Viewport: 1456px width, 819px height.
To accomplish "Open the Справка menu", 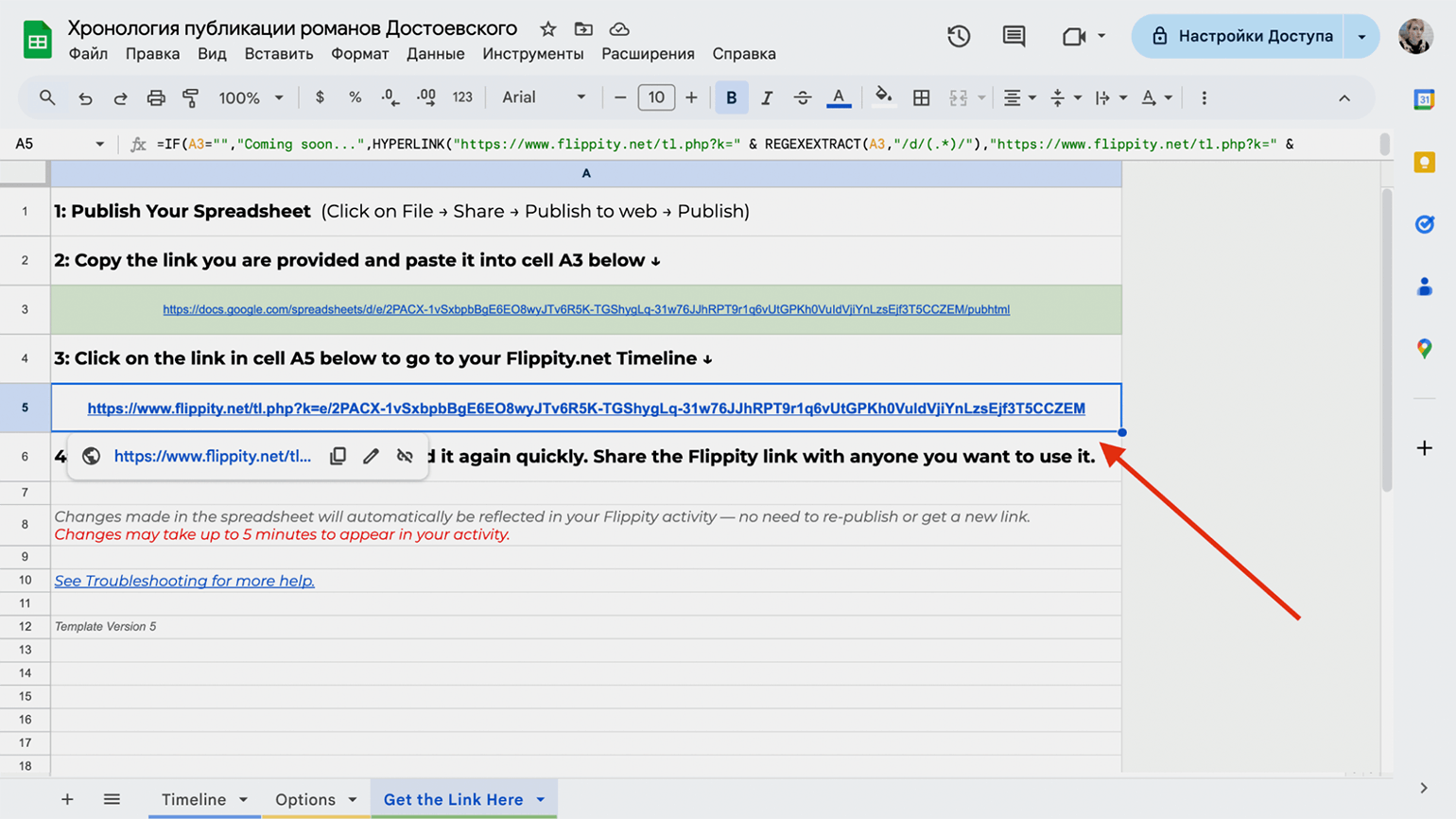I will pyautogui.click(x=744, y=54).
